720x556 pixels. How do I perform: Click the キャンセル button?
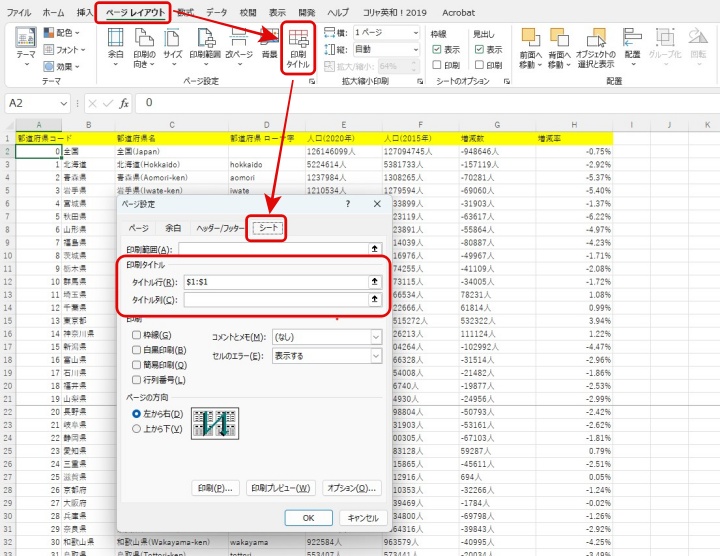[363, 518]
